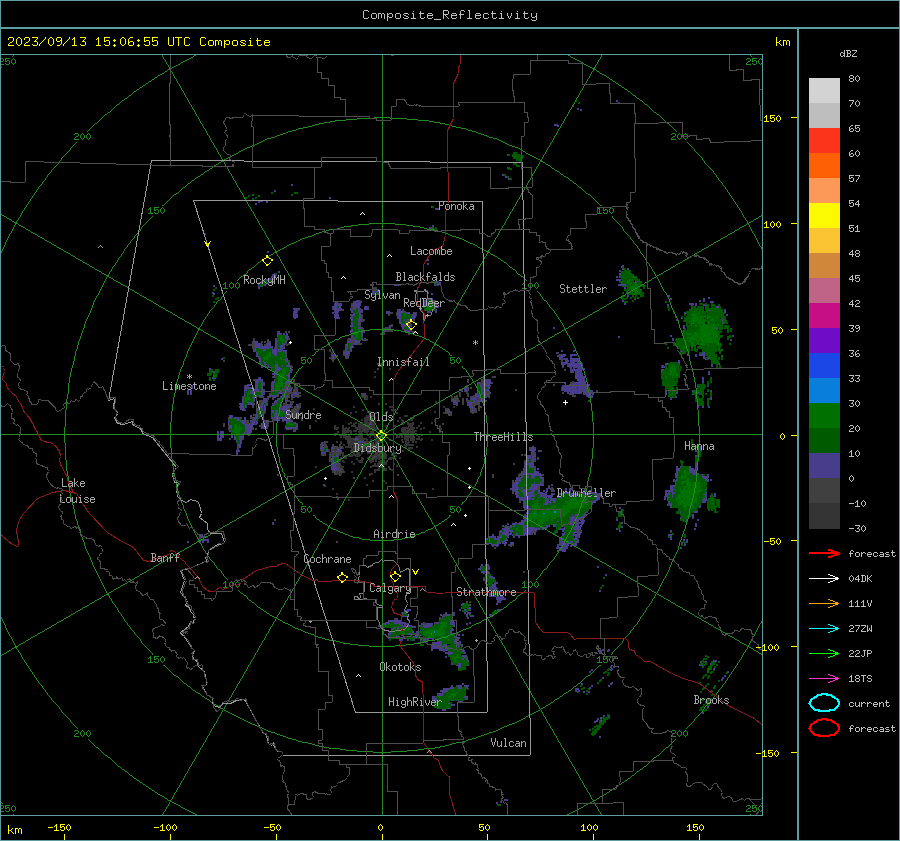Click the dBZ legend heading
900x841 pixels.
click(848, 53)
